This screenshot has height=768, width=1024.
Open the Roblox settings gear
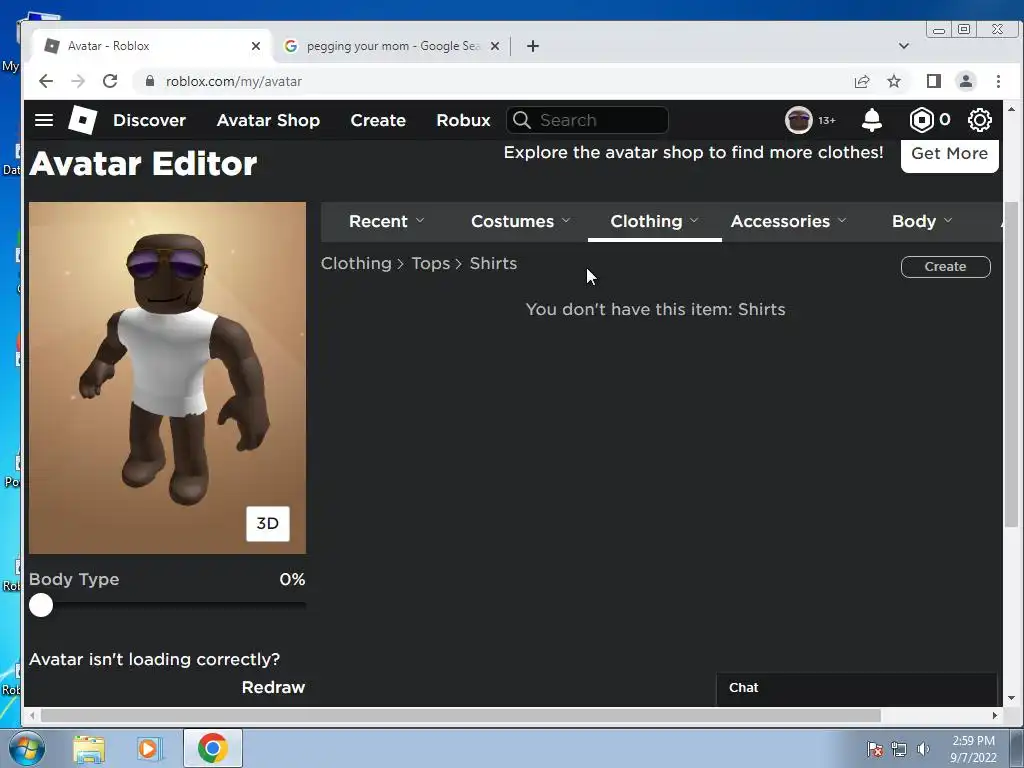979,120
